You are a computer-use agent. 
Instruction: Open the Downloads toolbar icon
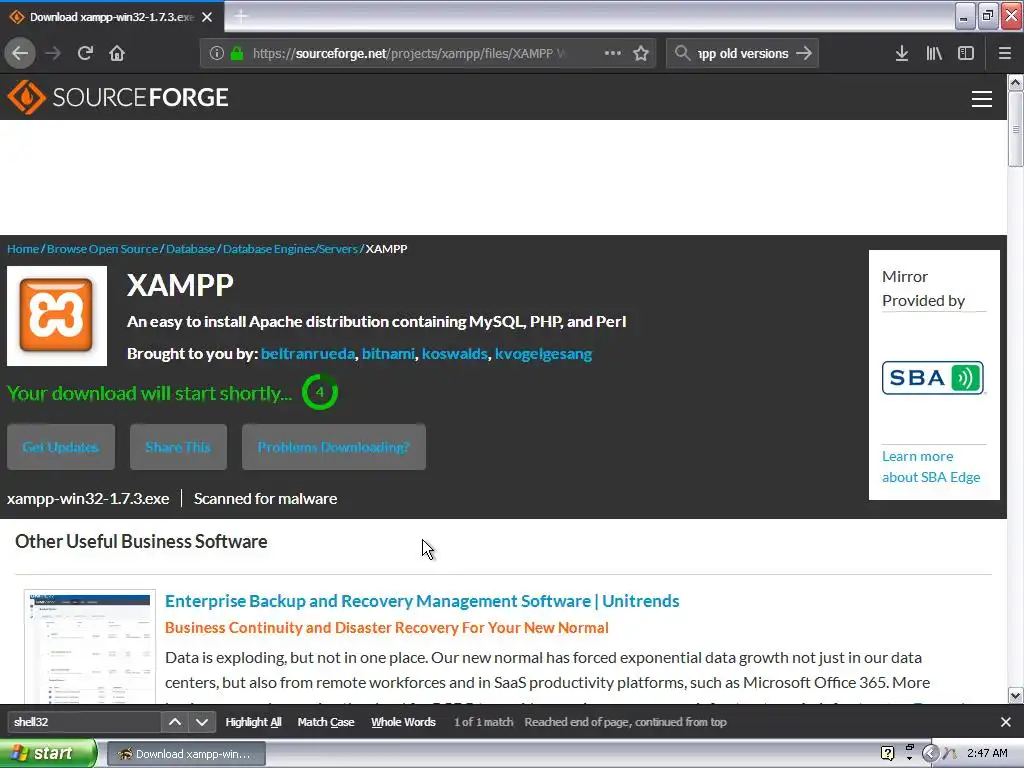click(x=902, y=53)
